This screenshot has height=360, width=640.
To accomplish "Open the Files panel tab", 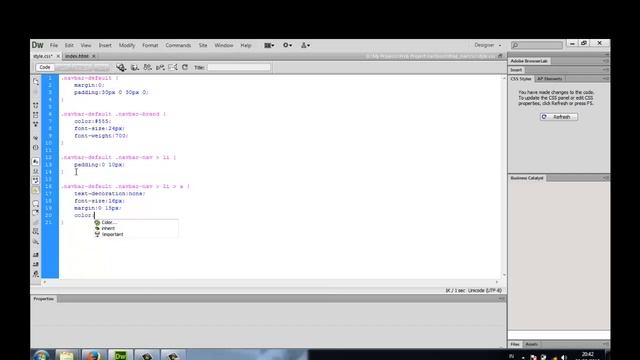I will coord(515,344).
